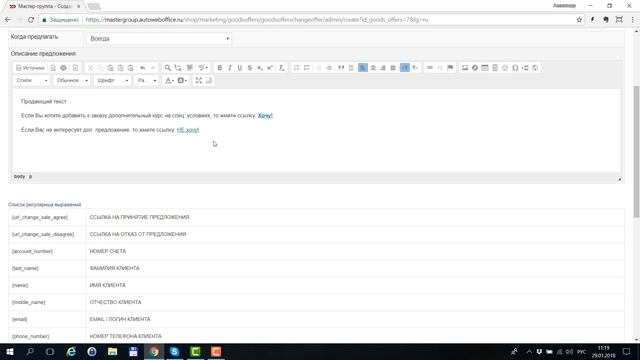Click the Block Quote icon

341,68
